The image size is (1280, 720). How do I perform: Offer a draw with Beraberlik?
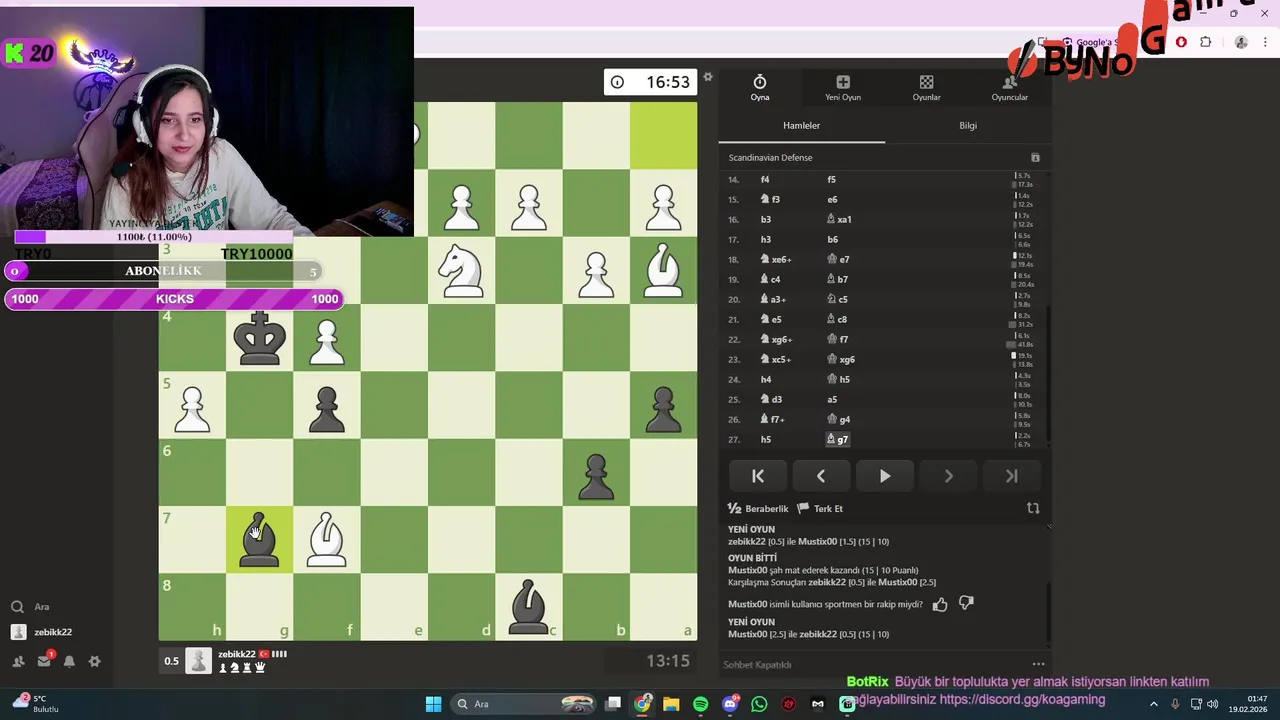click(758, 509)
